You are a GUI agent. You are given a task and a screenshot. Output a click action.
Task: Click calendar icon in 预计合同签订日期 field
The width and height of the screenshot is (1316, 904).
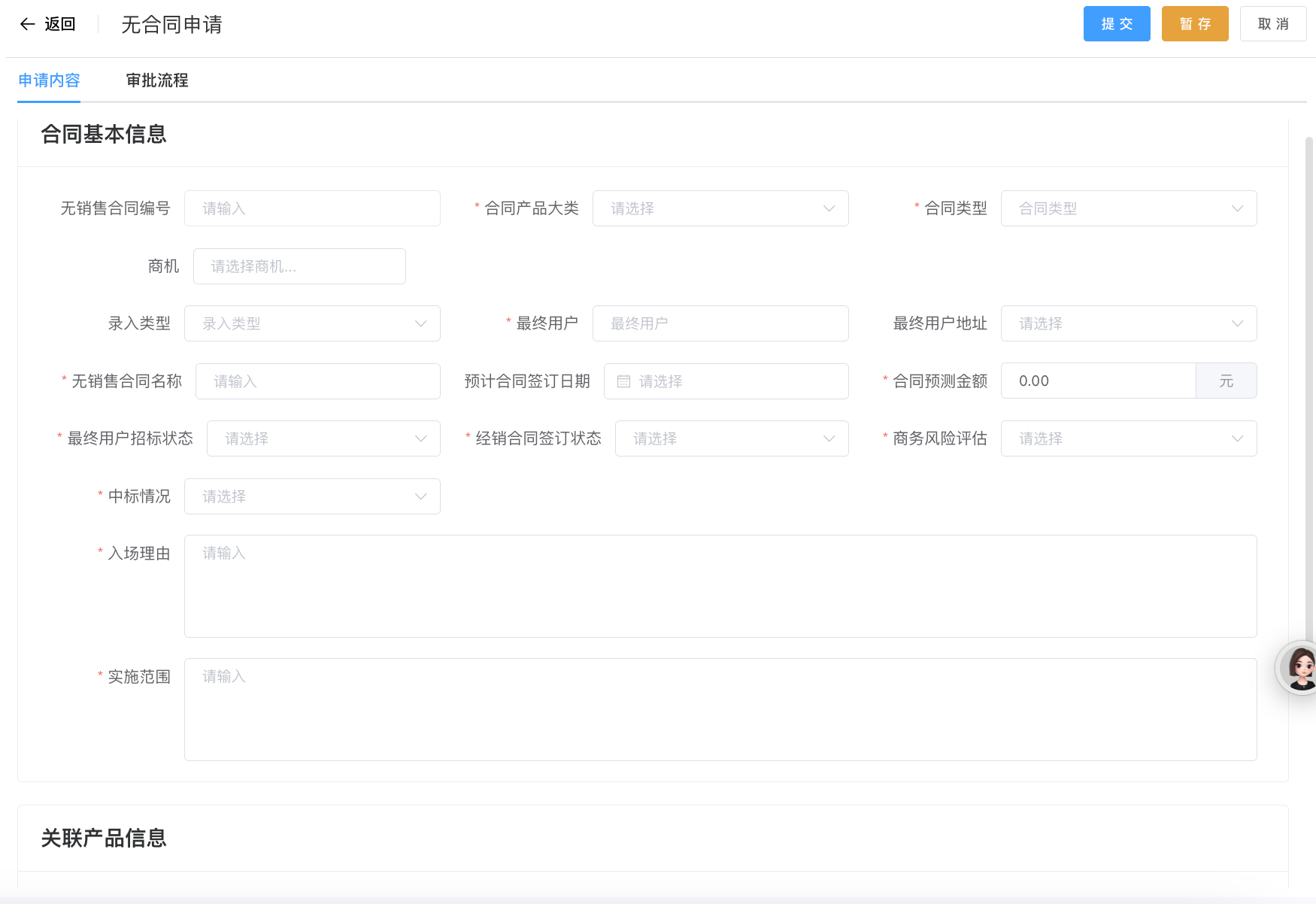coord(623,381)
